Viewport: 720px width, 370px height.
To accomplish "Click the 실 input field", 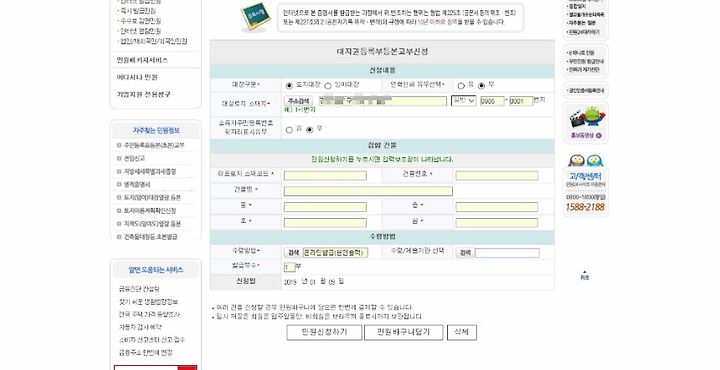I will point(496,223).
